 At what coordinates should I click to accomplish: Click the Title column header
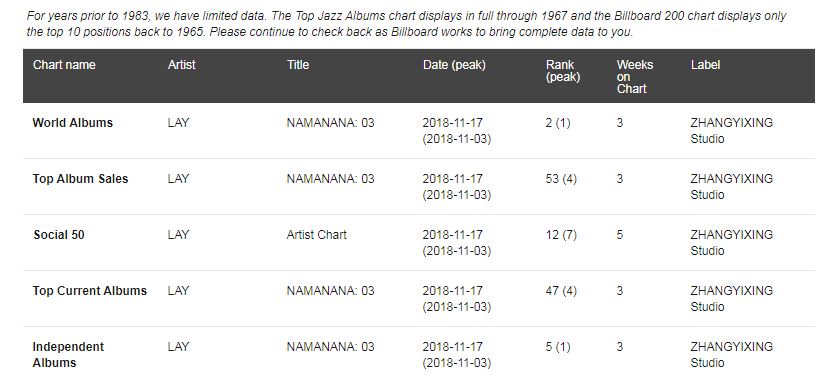298,65
